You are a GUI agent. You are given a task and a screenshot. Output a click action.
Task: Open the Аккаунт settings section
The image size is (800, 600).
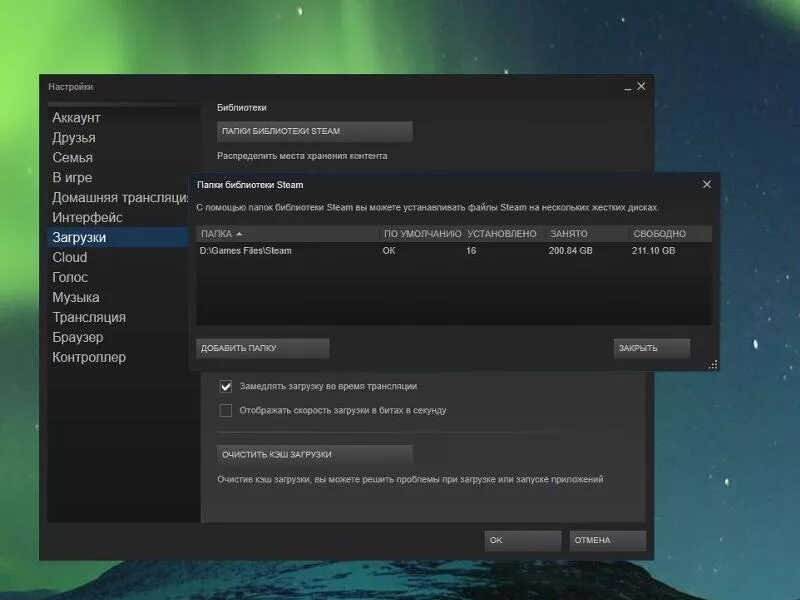pos(77,117)
